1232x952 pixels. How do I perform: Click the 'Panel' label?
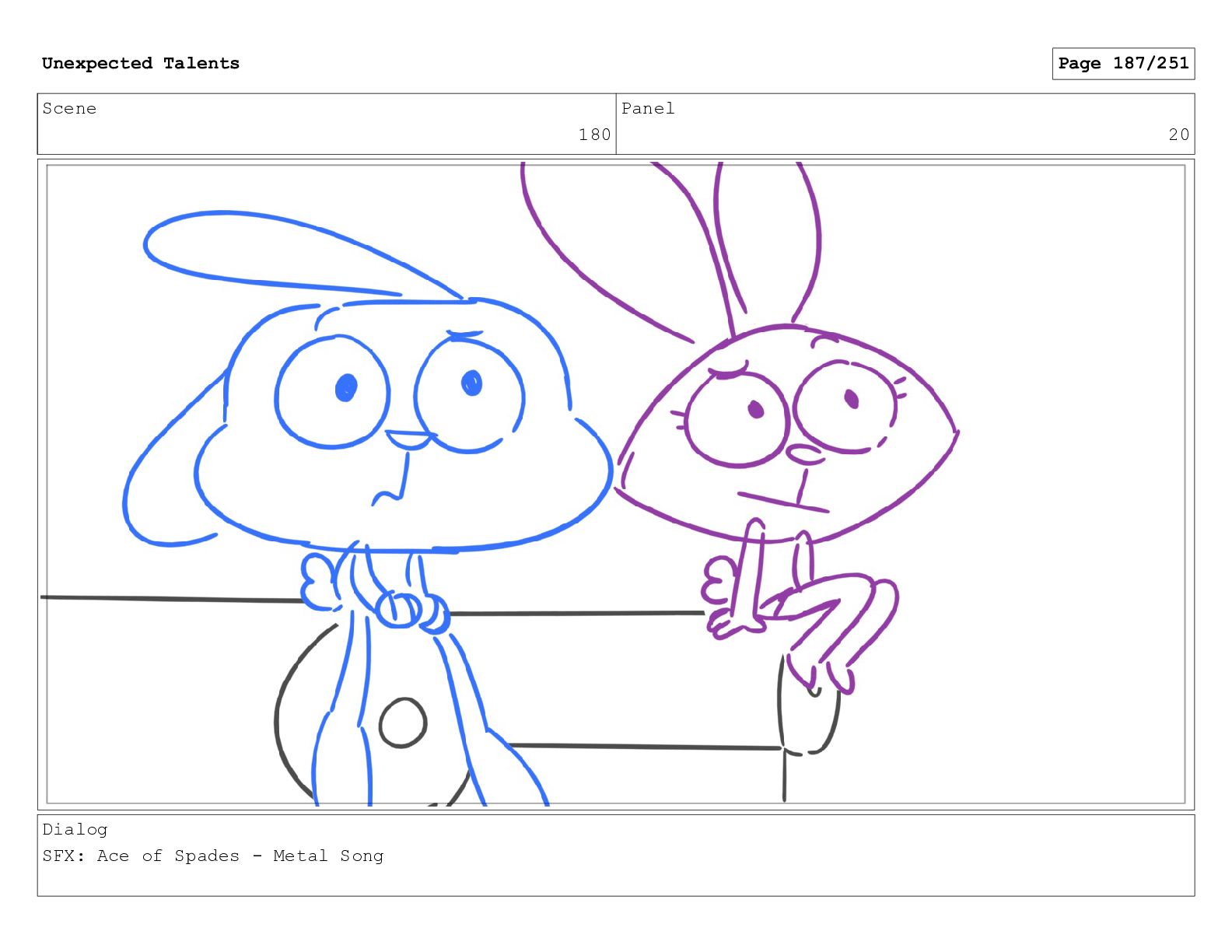(x=648, y=108)
